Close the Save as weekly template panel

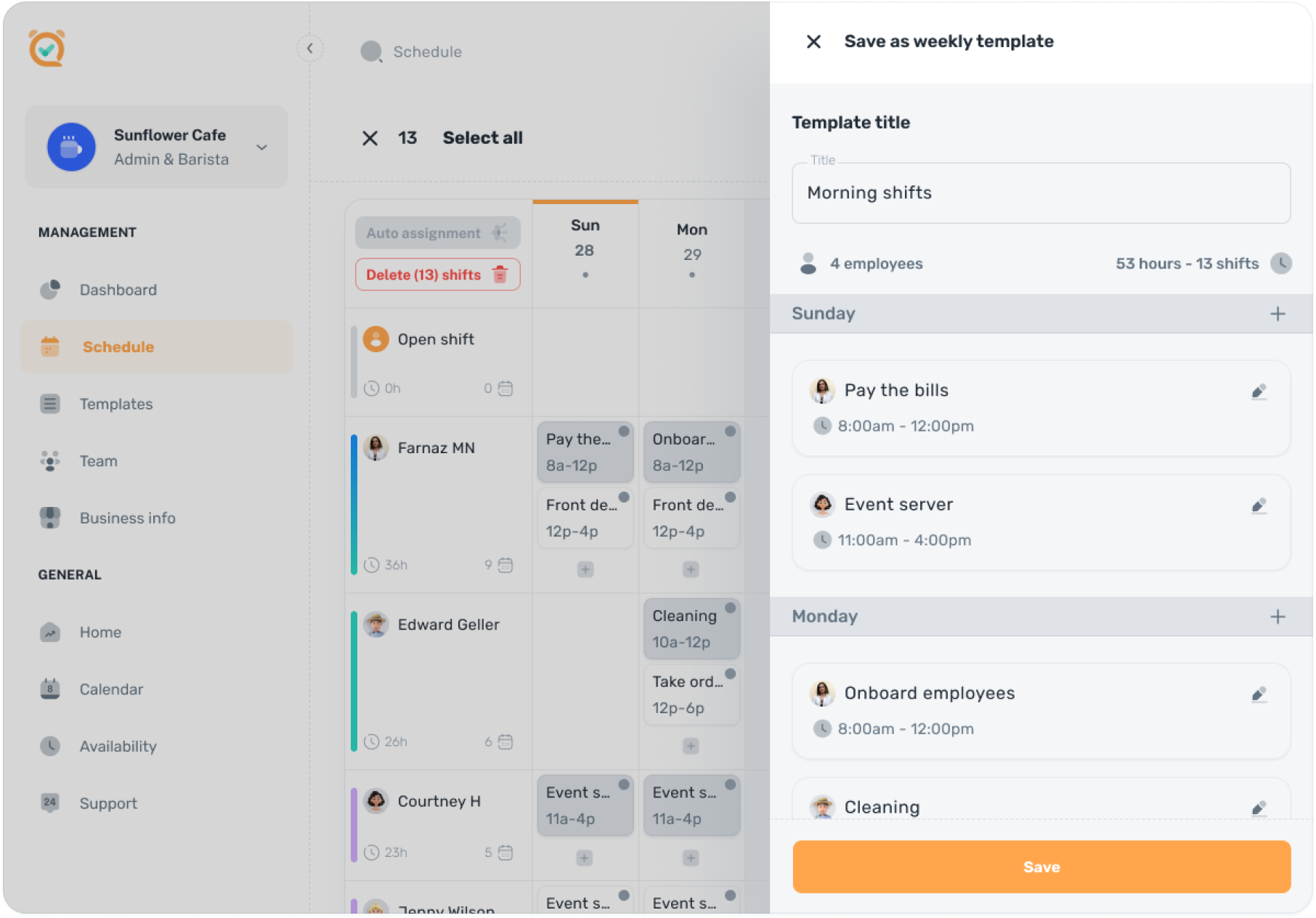click(813, 42)
